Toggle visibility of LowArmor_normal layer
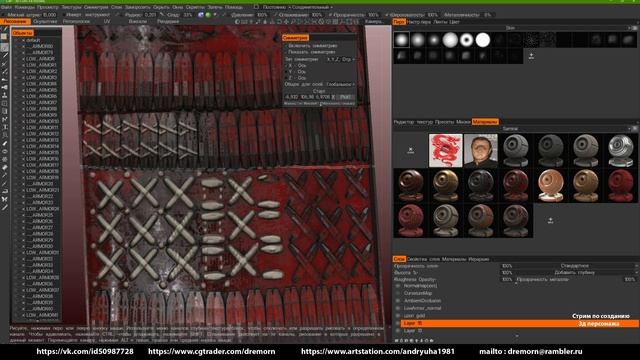This screenshot has height=360, width=640. coord(398,308)
